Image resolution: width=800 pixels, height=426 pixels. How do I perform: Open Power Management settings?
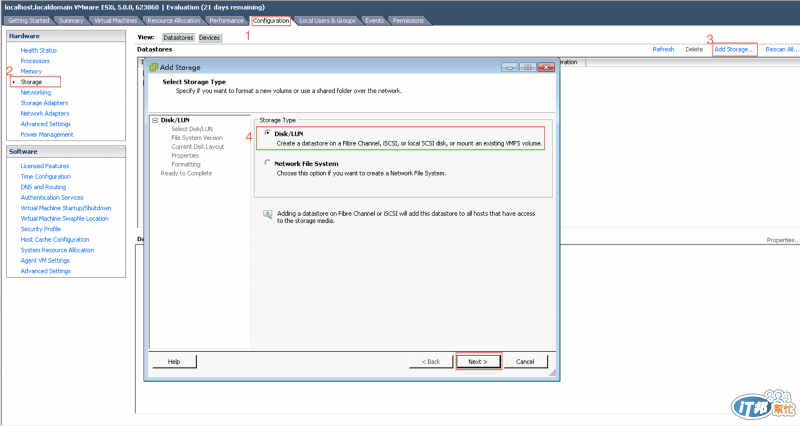pos(47,135)
